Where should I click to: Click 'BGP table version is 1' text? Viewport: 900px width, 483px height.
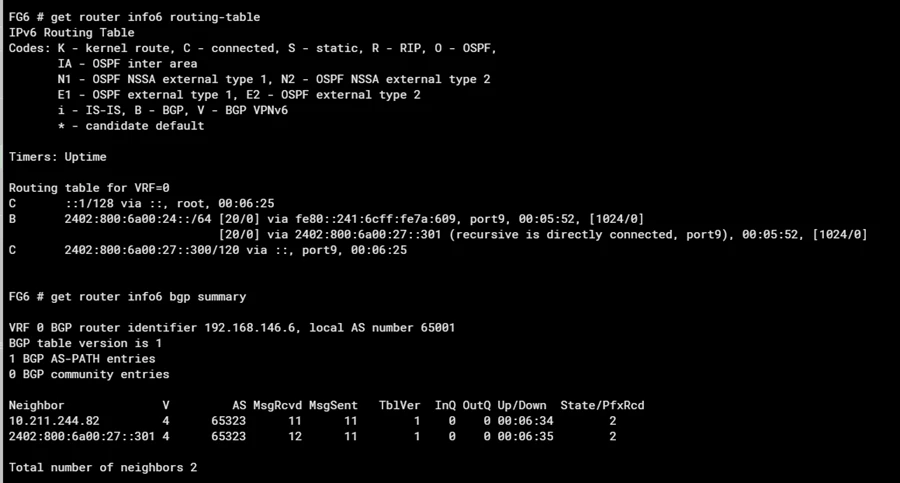click(85, 343)
